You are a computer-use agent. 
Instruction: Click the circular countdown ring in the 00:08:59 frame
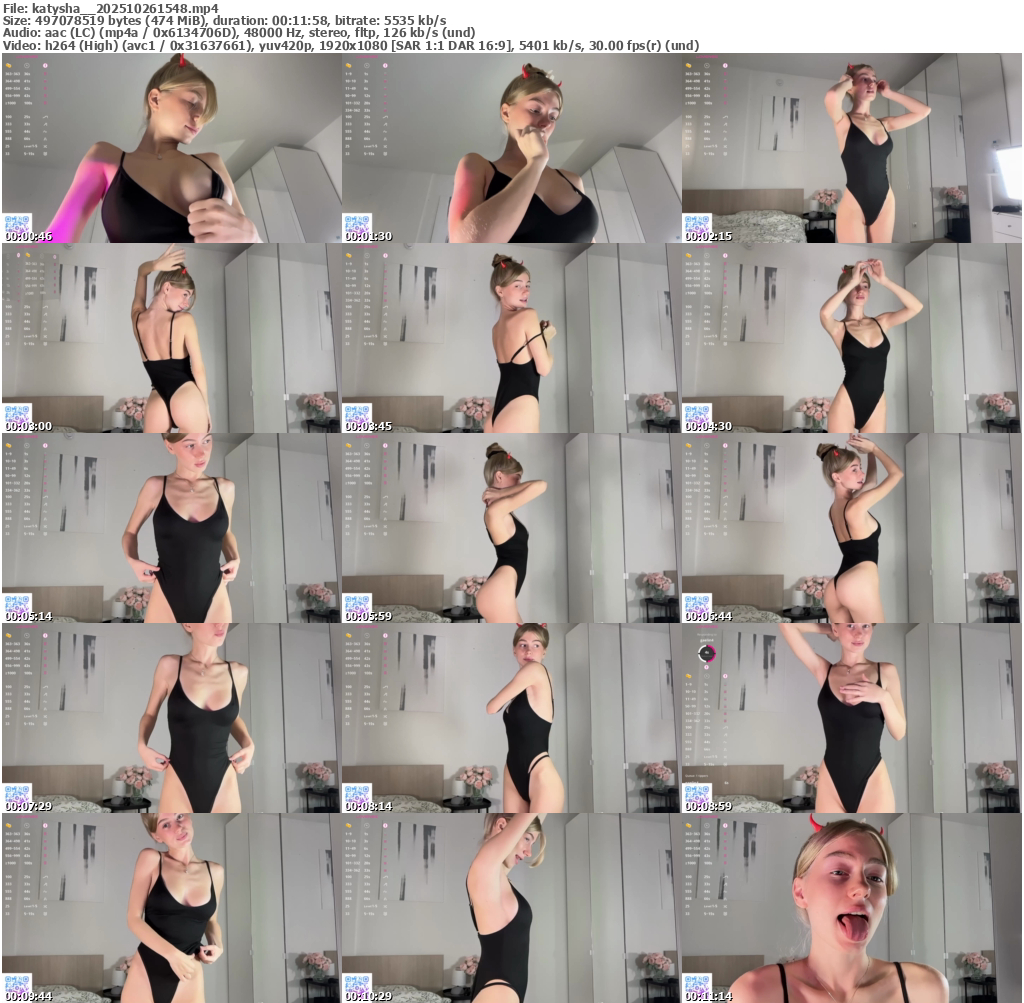[707, 653]
